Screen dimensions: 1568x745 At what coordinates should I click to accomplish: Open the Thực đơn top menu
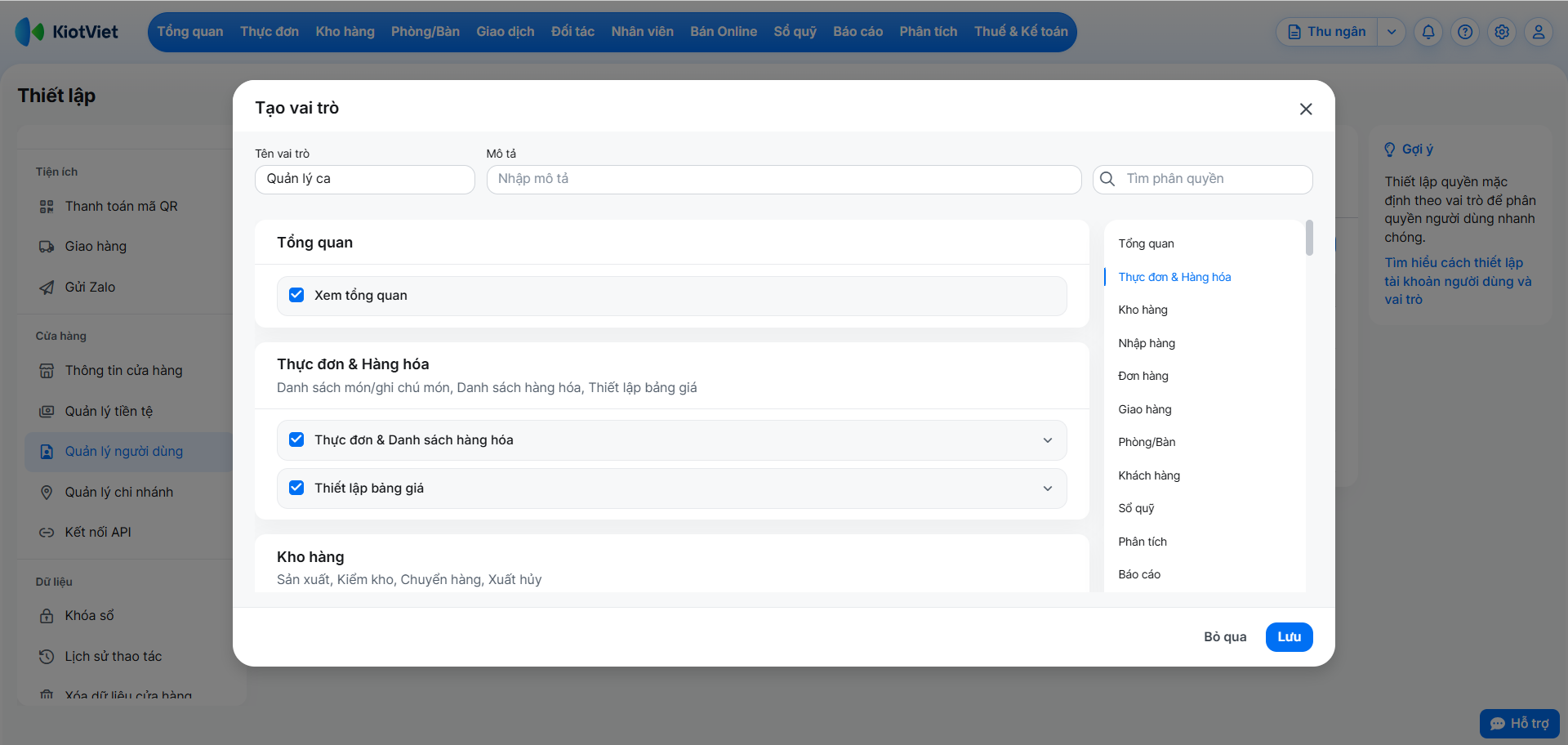pos(269,32)
